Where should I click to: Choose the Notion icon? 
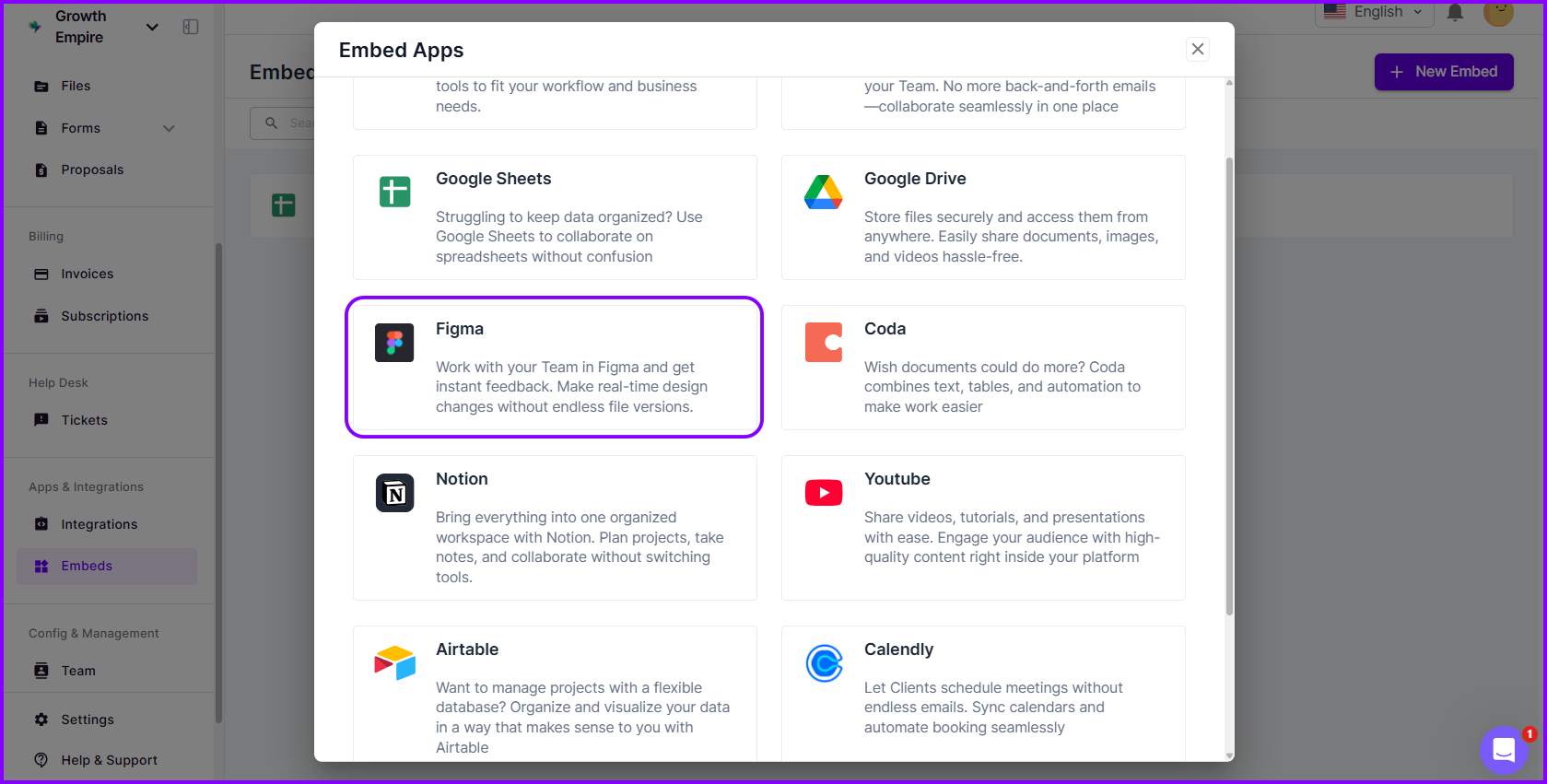(394, 493)
